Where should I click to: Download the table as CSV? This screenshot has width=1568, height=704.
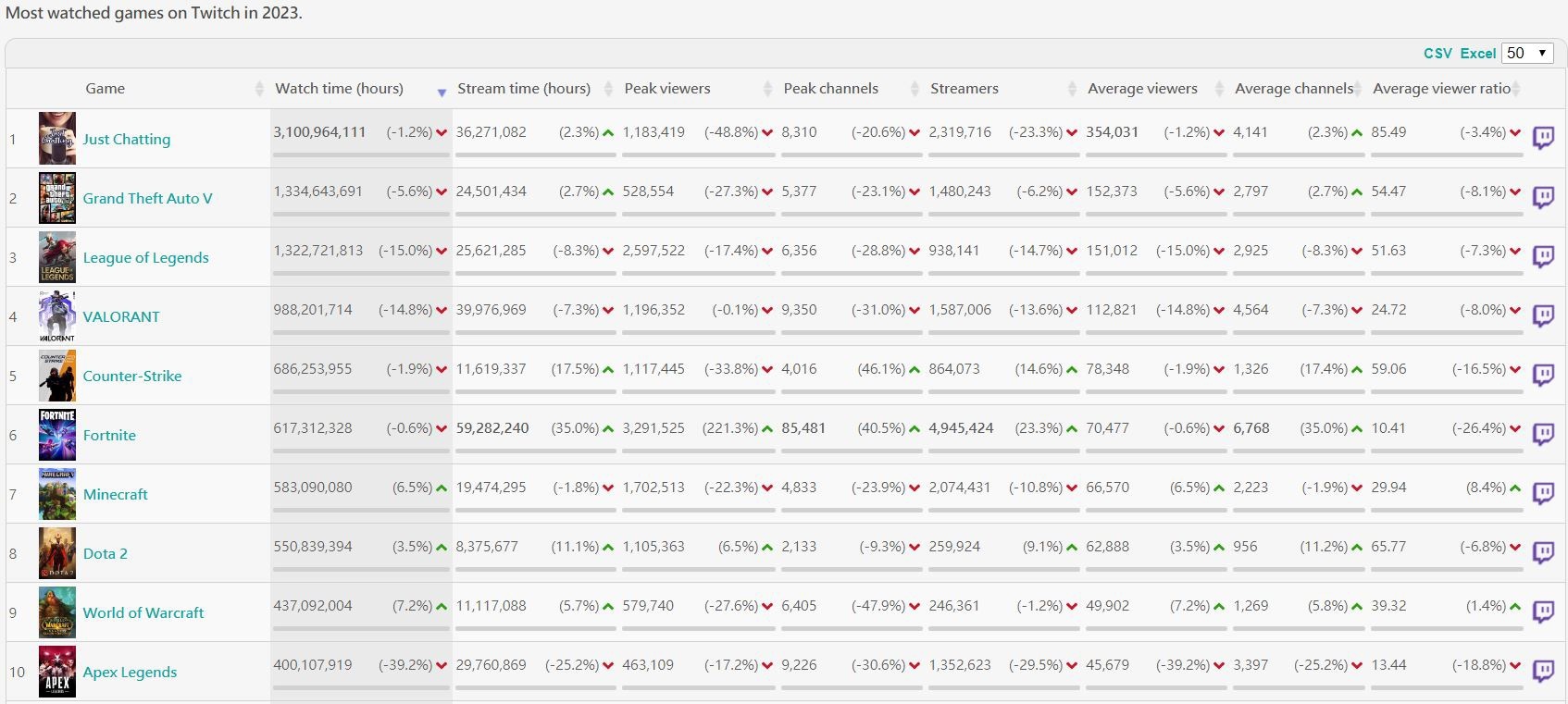click(1437, 54)
